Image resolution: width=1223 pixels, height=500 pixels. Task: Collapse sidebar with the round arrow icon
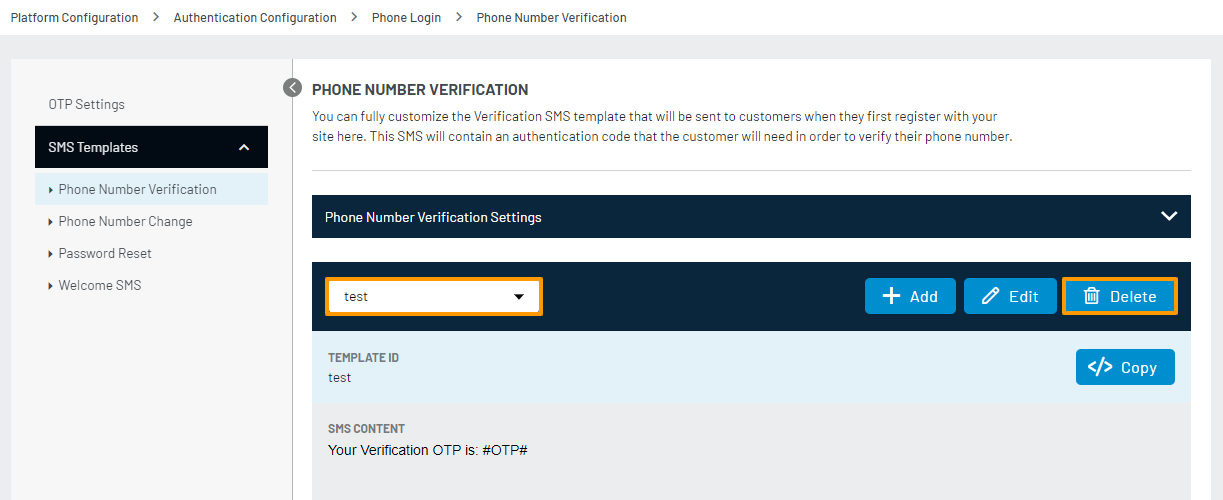click(292, 88)
